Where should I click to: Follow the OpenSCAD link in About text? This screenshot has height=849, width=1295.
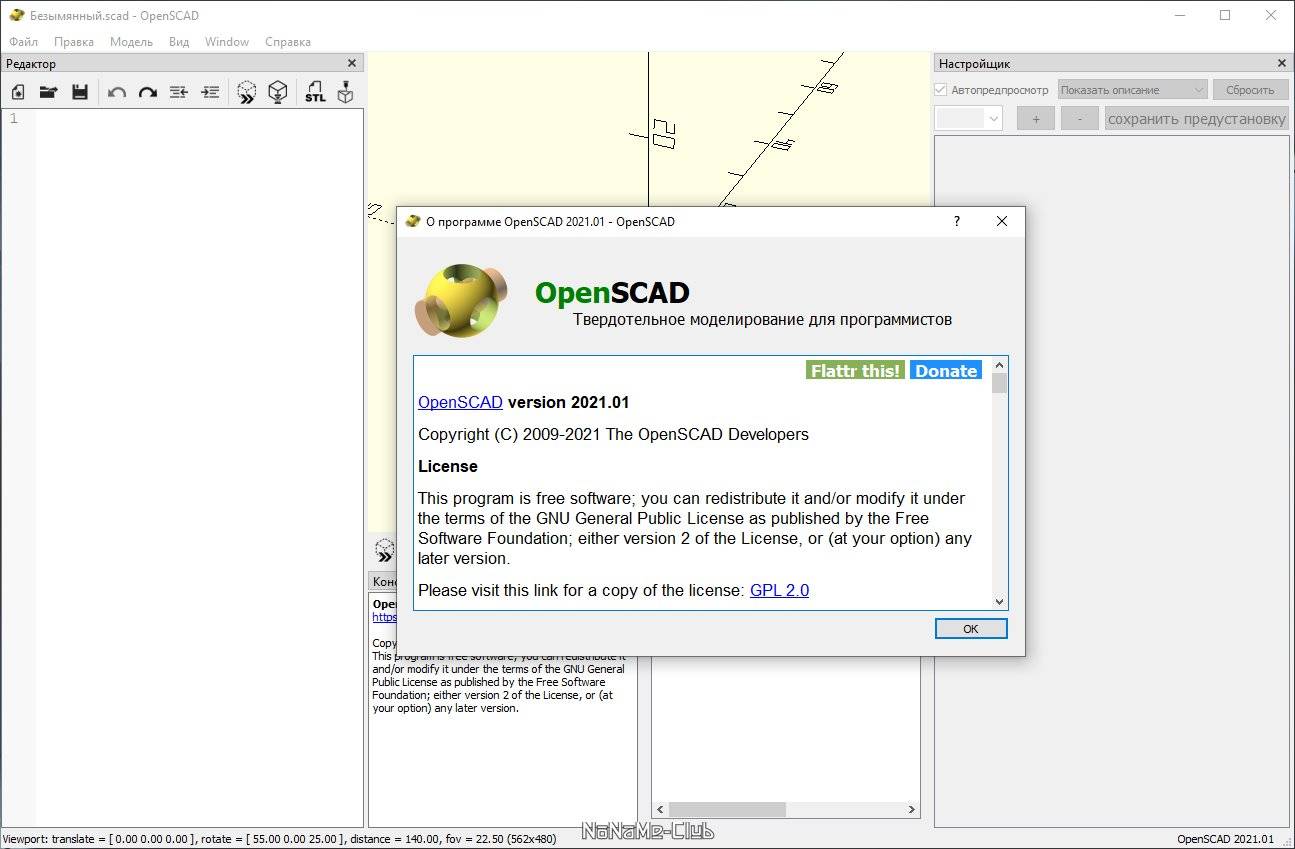460,402
